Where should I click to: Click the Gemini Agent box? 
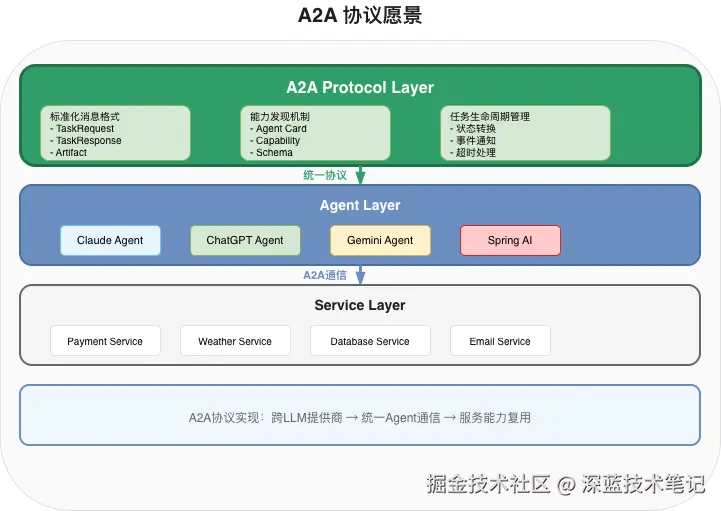point(380,240)
